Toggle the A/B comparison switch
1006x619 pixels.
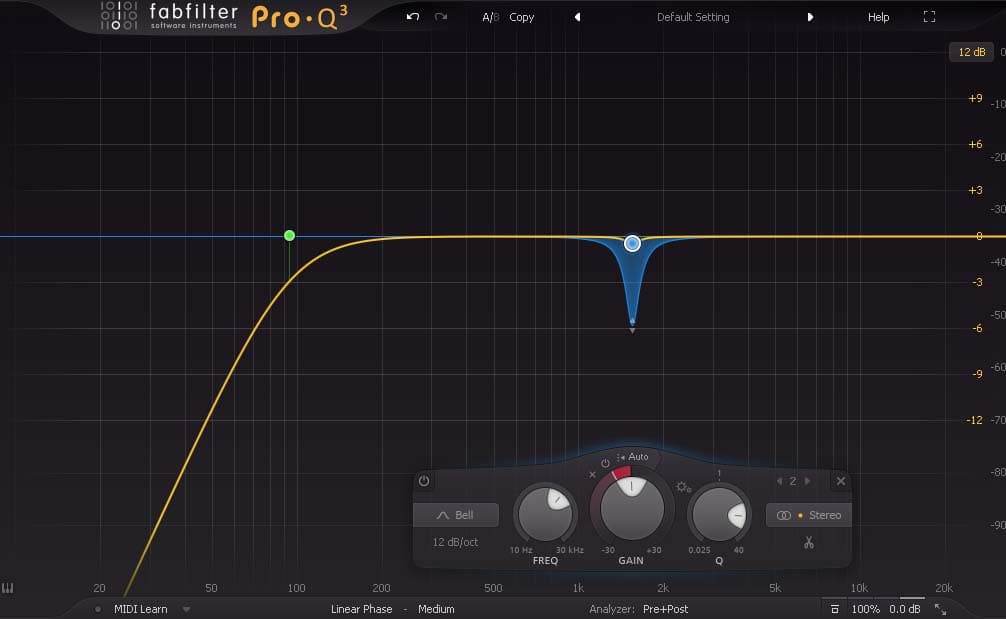point(489,16)
